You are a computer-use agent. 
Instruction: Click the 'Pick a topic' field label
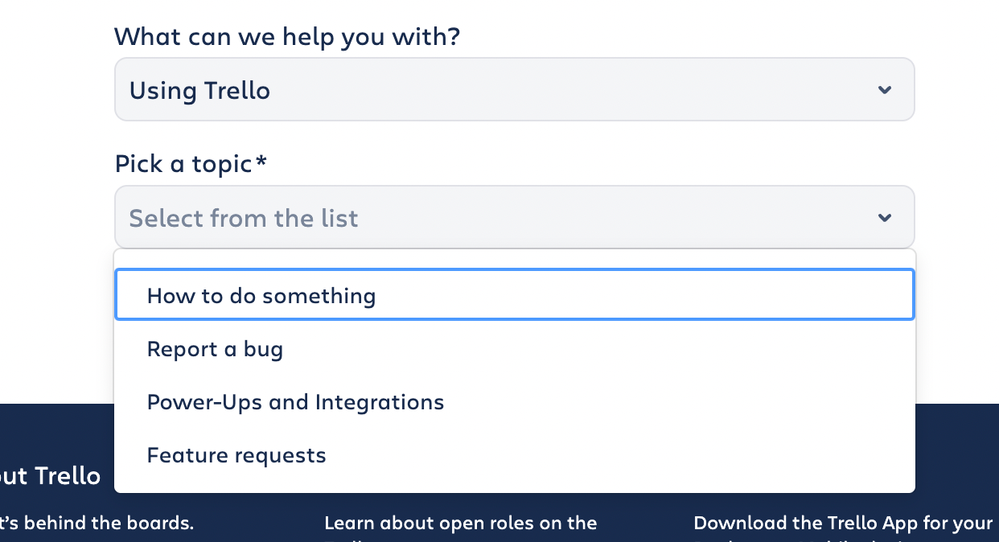point(183,164)
